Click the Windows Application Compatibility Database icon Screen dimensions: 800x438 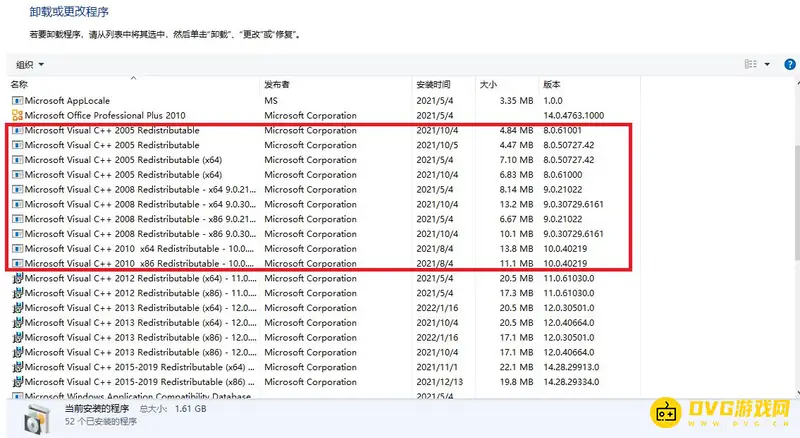point(17,396)
